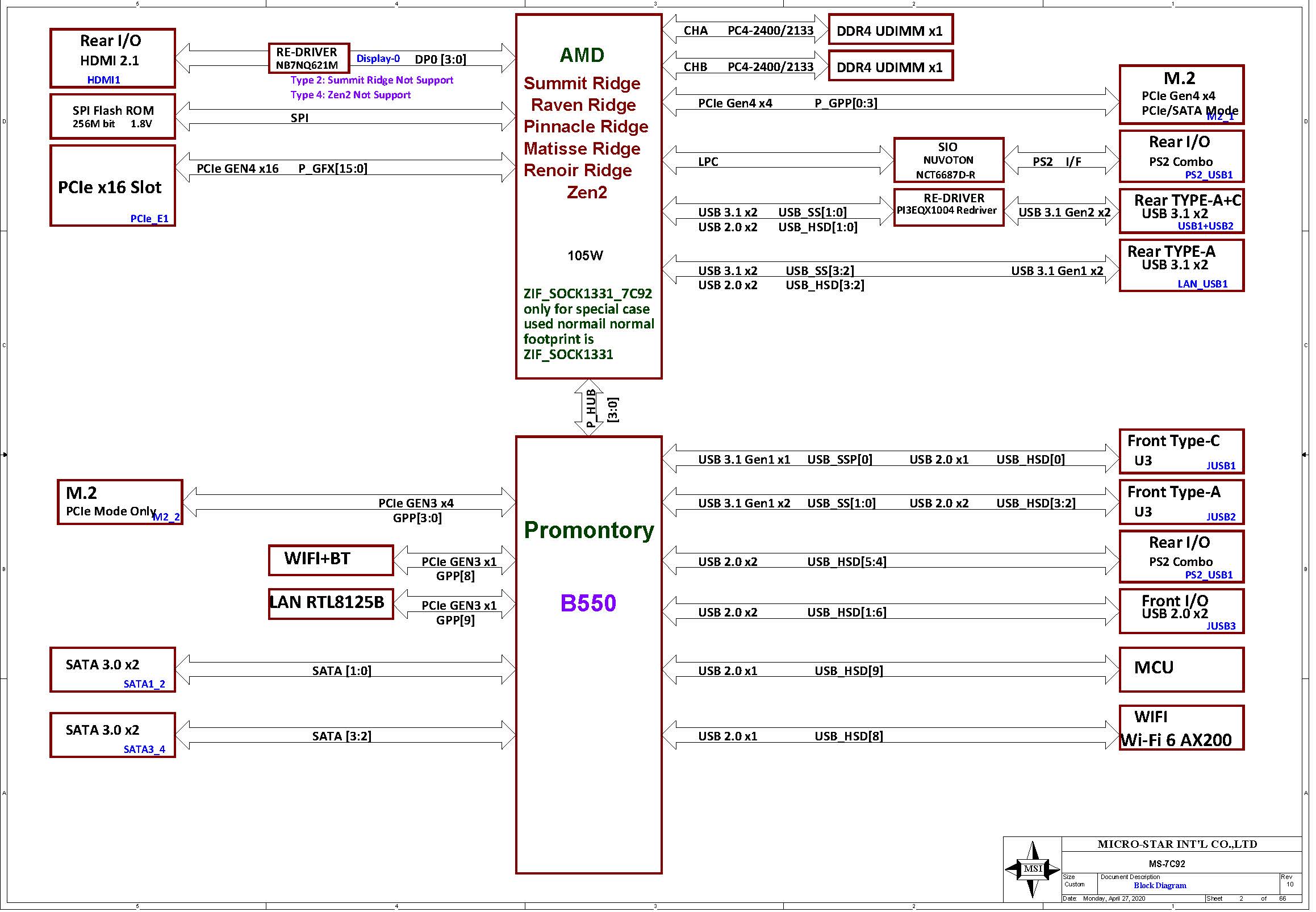Click the "USB_HSD[9]" signal label
Screen dimensions: 1316x912
click(x=849, y=671)
